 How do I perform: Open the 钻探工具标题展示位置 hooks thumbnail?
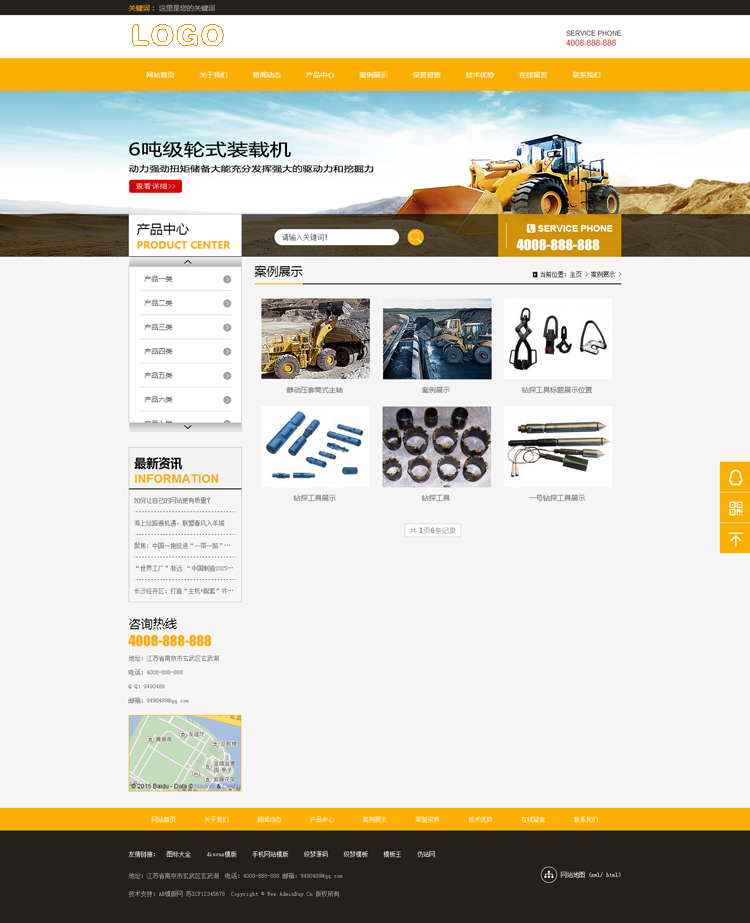[x=558, y=338]
